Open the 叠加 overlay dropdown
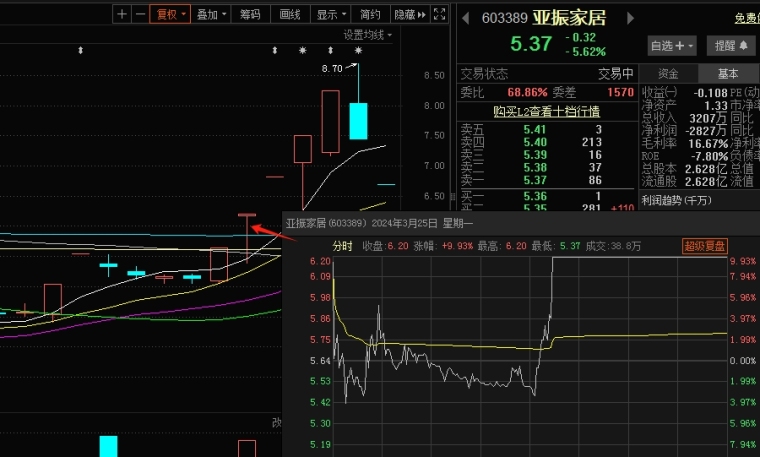The image size is (760, 457). [x=211, y=15]
